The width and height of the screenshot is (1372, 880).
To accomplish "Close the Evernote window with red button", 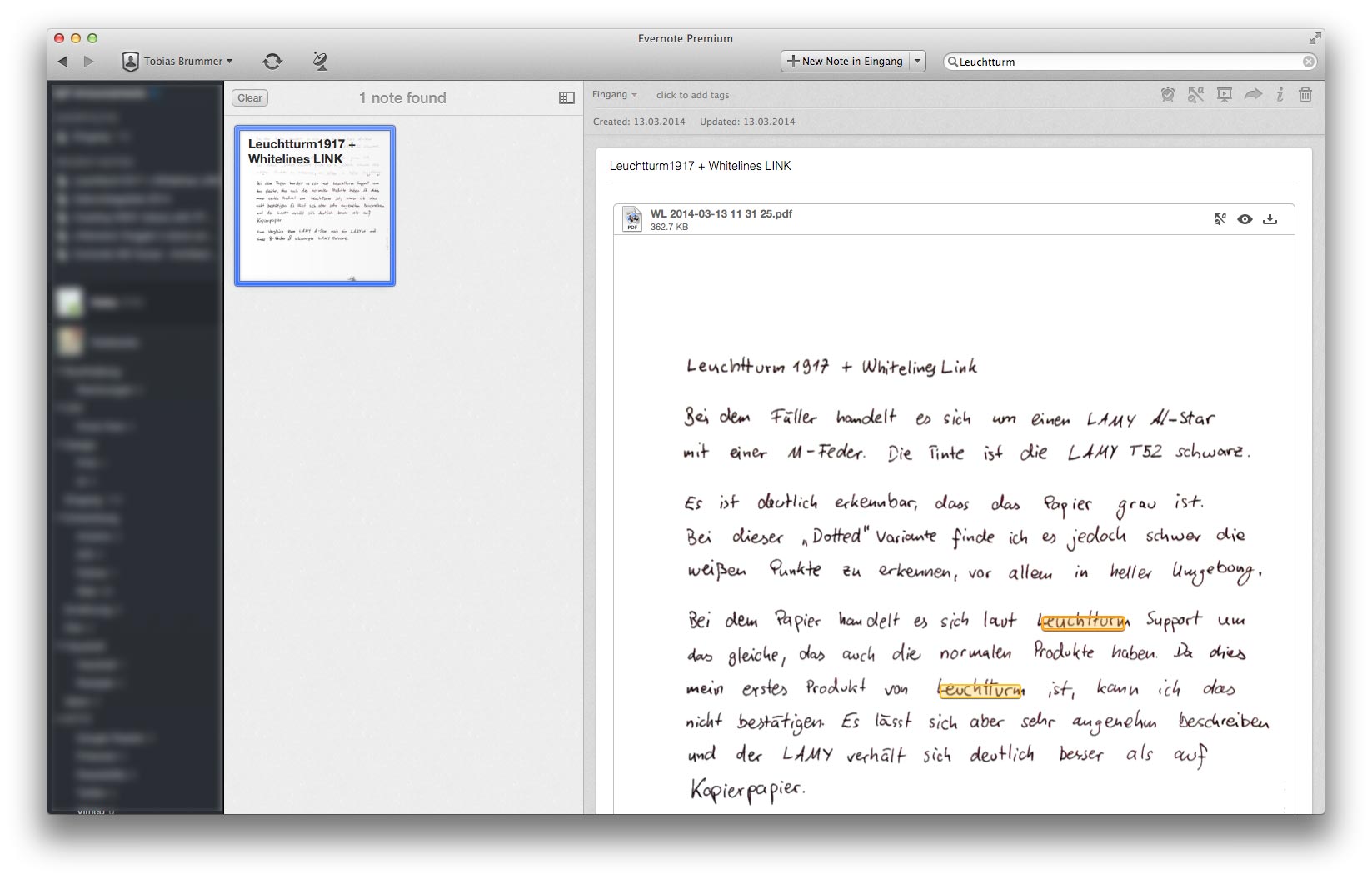I will point(59,38).
